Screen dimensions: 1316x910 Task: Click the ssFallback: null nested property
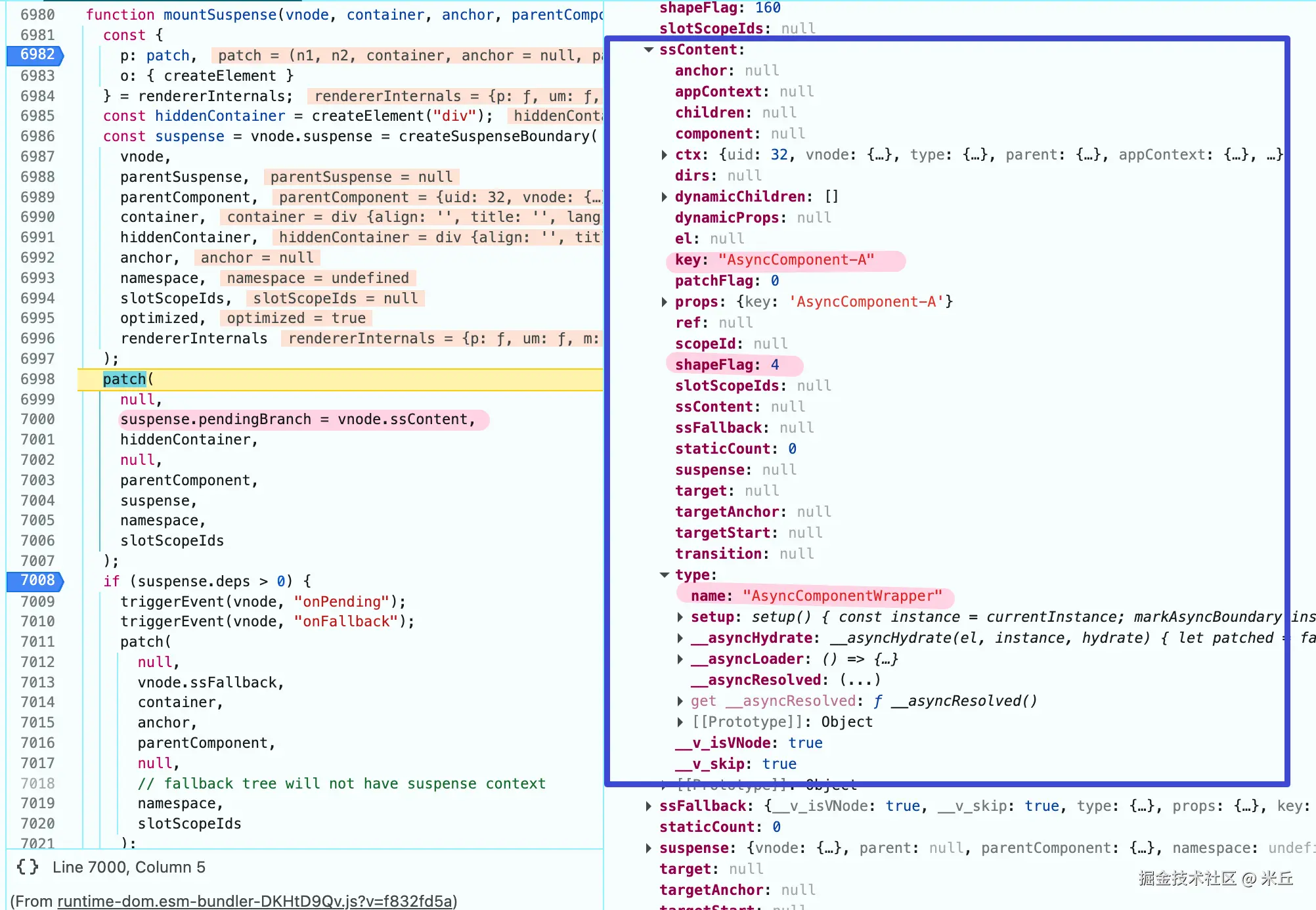coord(745,428)
